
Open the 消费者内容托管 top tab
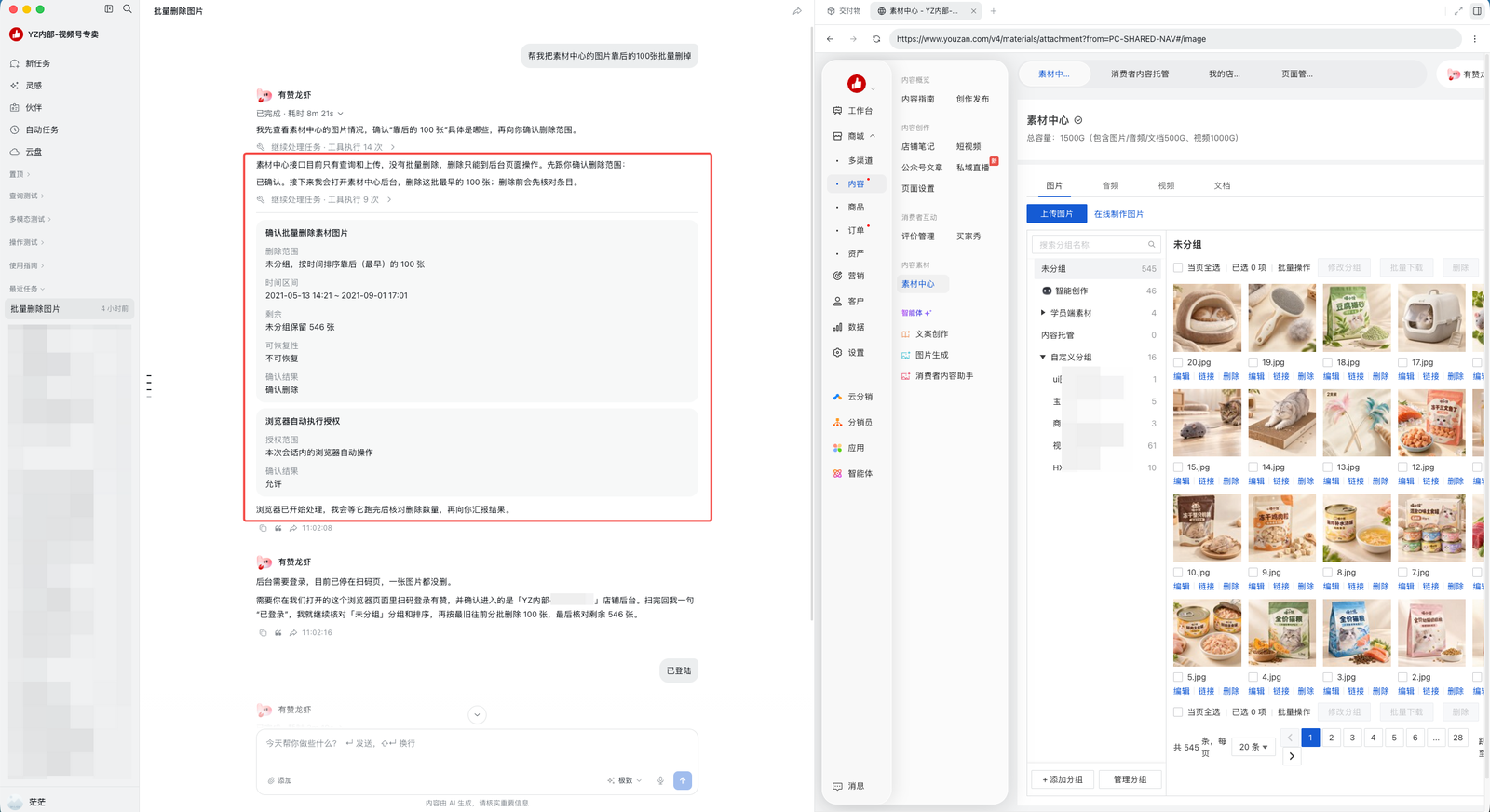[x=1140, y=74]
